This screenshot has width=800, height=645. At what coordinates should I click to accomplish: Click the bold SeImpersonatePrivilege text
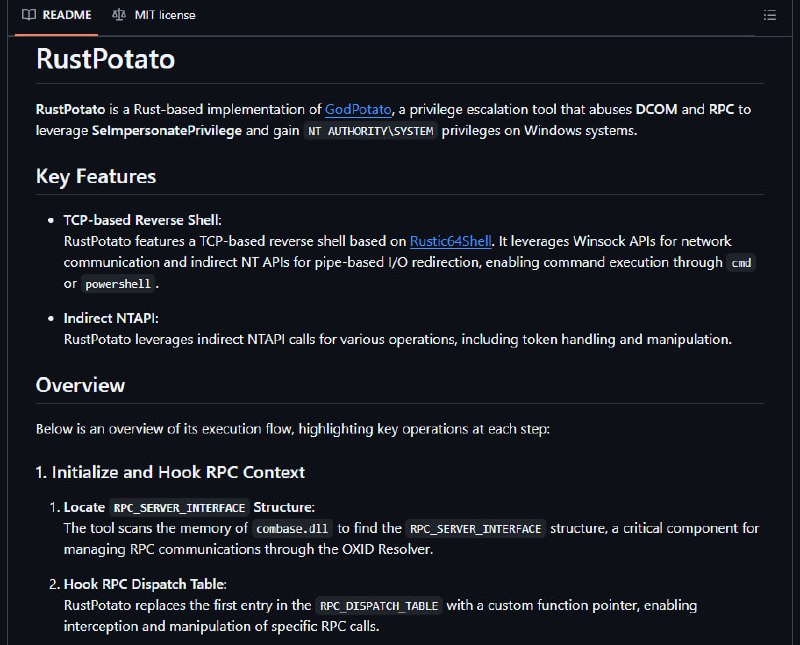(x=167, y=131)
